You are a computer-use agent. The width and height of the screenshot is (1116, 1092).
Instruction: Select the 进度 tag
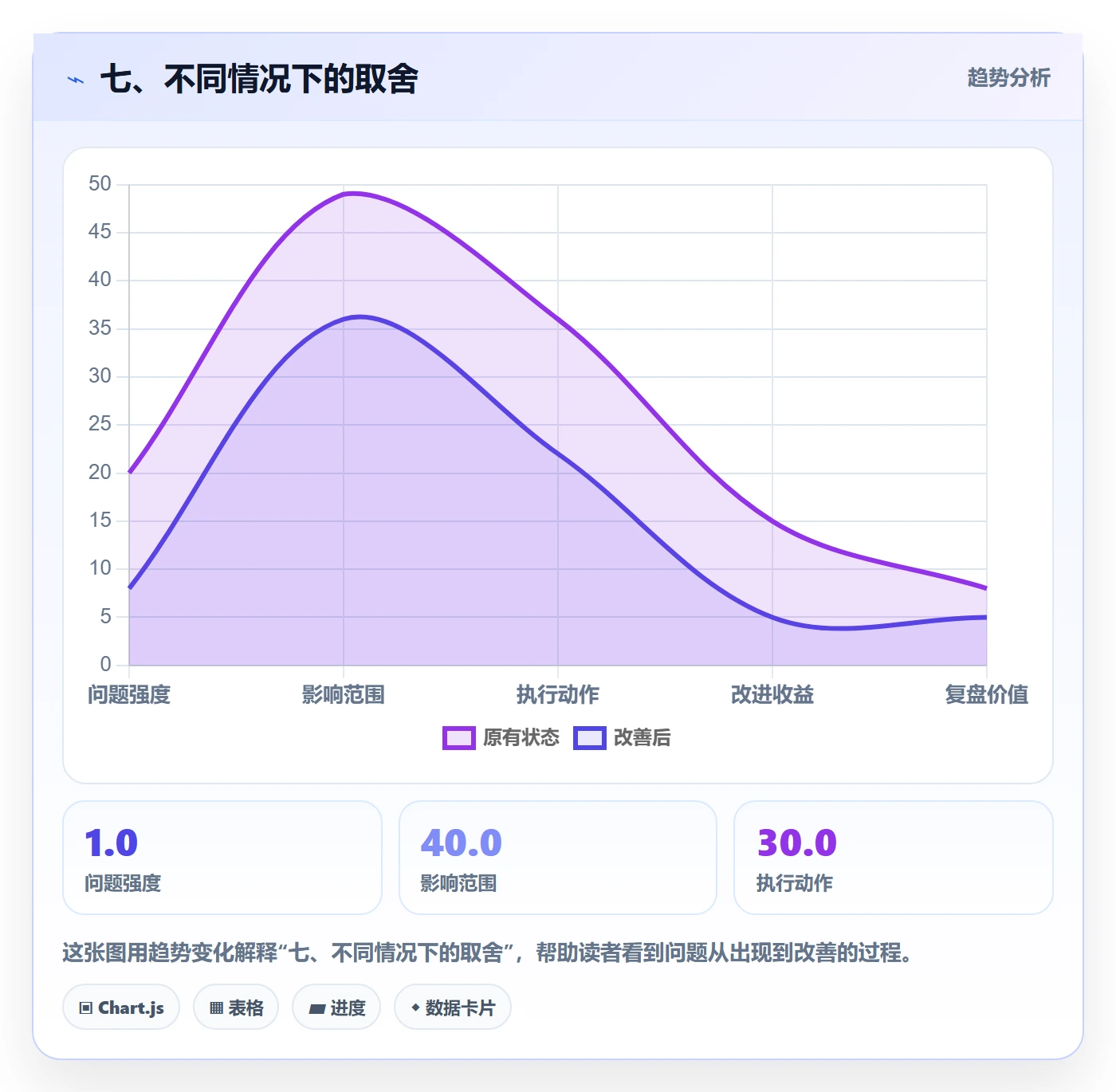click(336, 1008)
